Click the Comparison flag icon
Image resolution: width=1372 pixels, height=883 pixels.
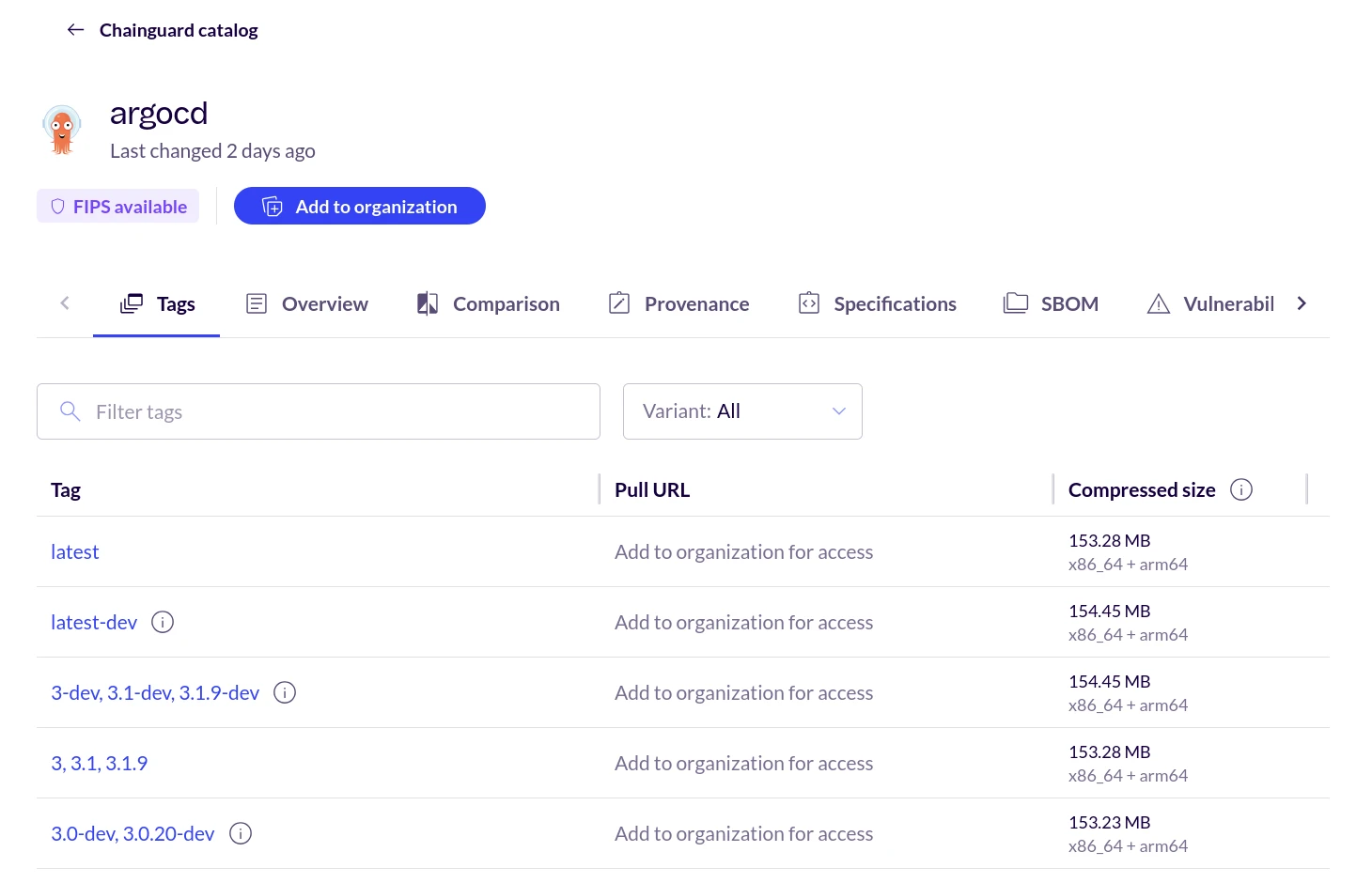(x=428, y=302)
